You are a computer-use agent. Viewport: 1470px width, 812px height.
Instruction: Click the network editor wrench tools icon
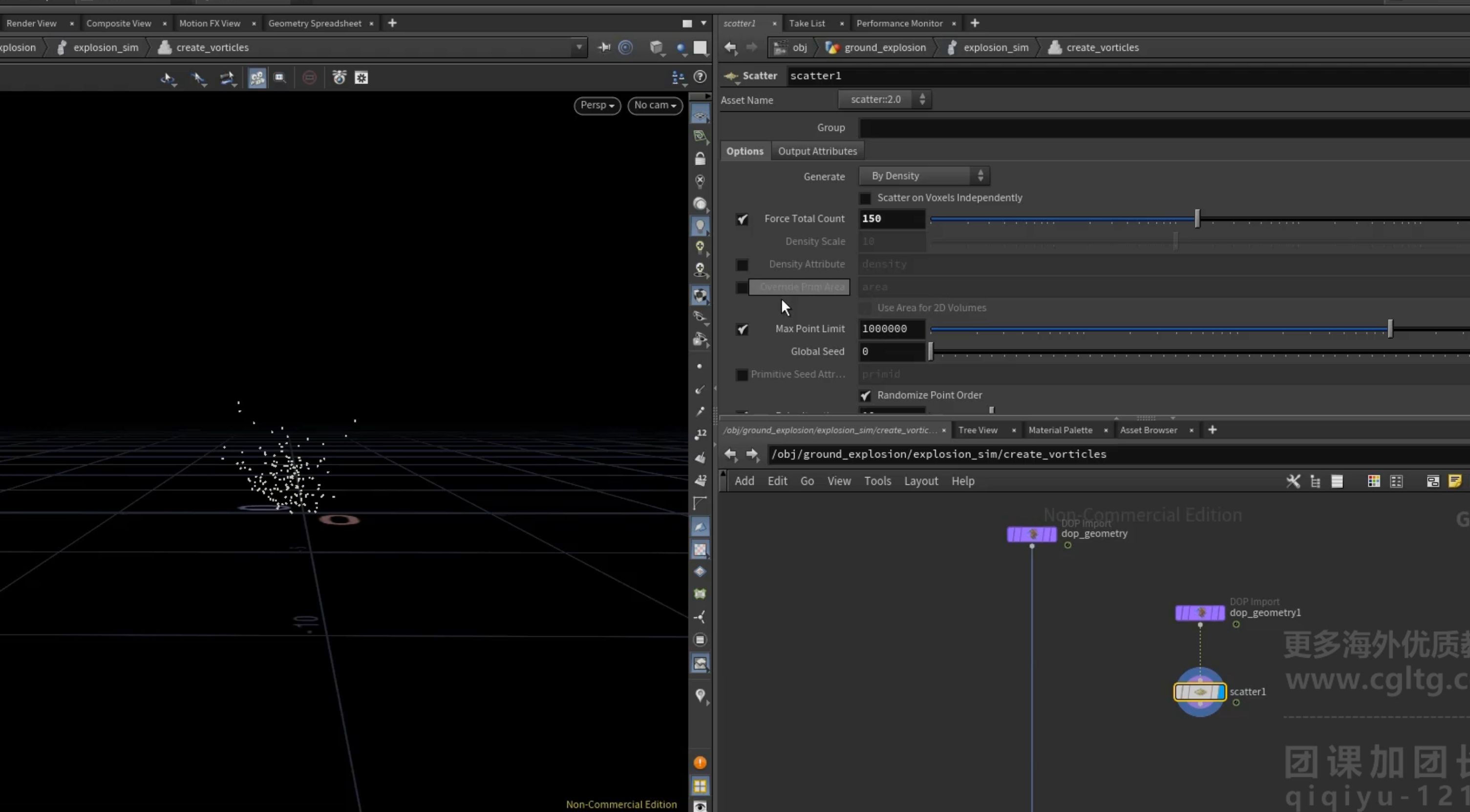click(1293, 481)
